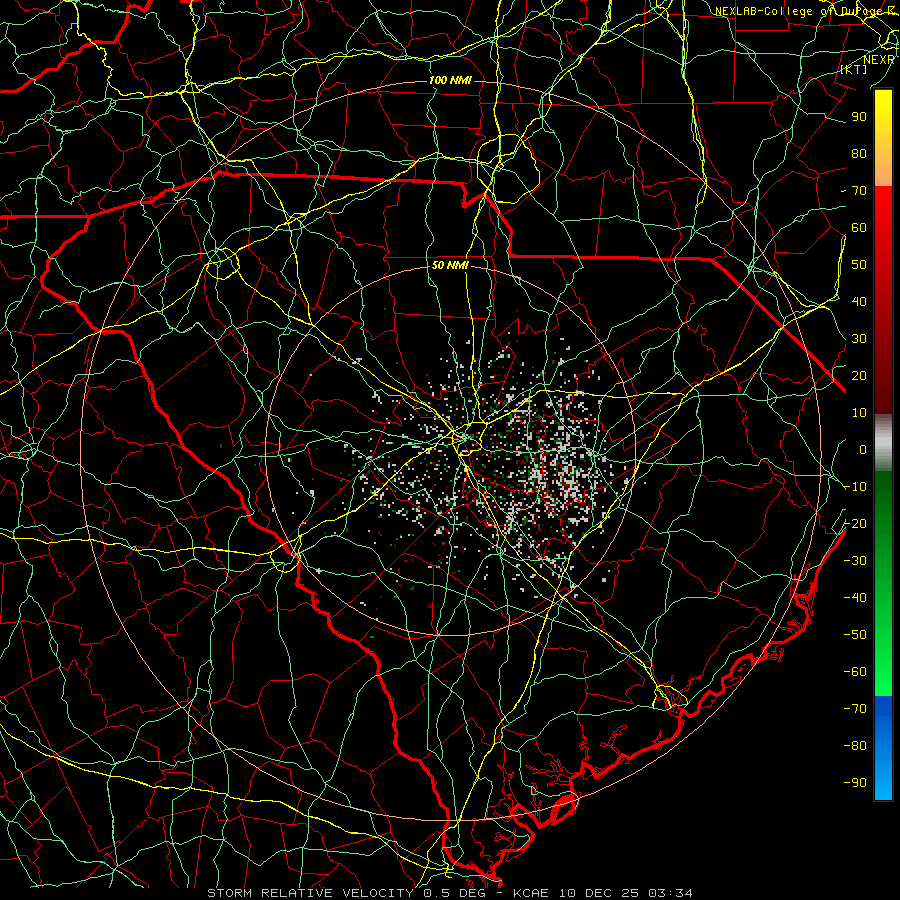This screenshot has width=900, height=900.
Task: Select the -80 value on velocity scale
Action: (x=855, y=746)
